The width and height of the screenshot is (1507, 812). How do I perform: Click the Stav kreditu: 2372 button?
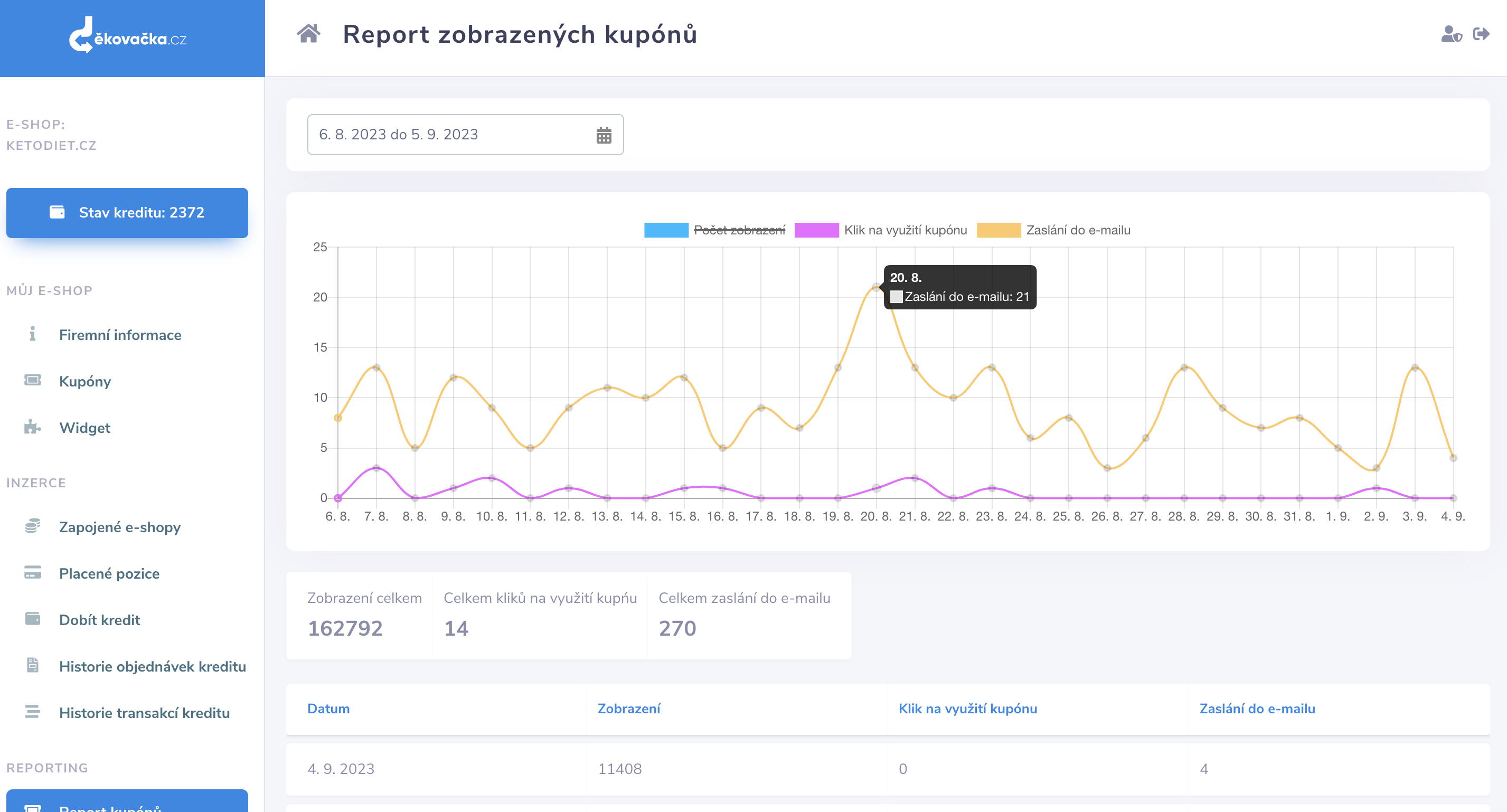pos(127,213)
